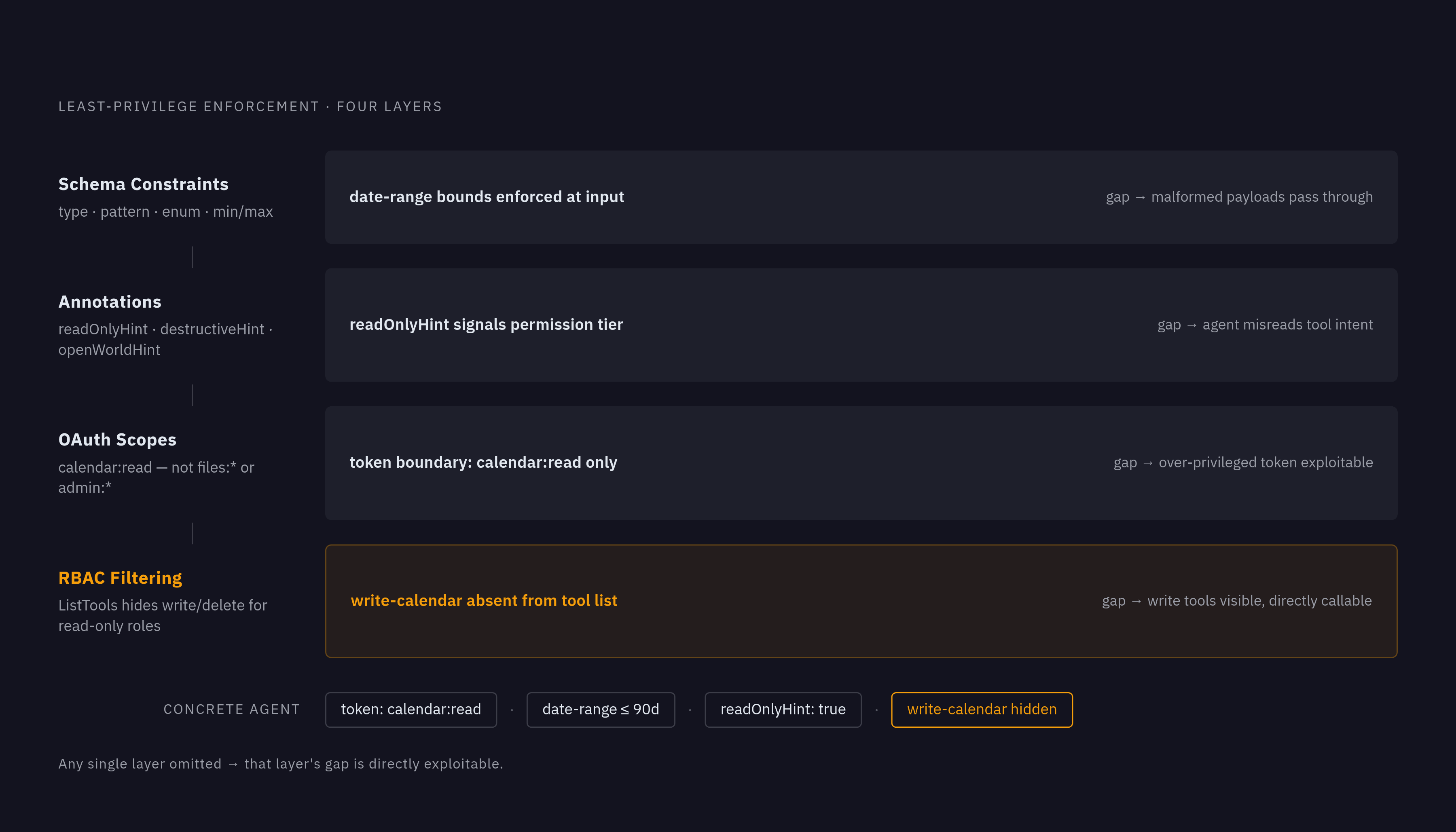The height and width of the screenshot is (832, 1456).
Task: Select the highlighted 'write-calendar hidden' chip
Action: click(982, 709)
